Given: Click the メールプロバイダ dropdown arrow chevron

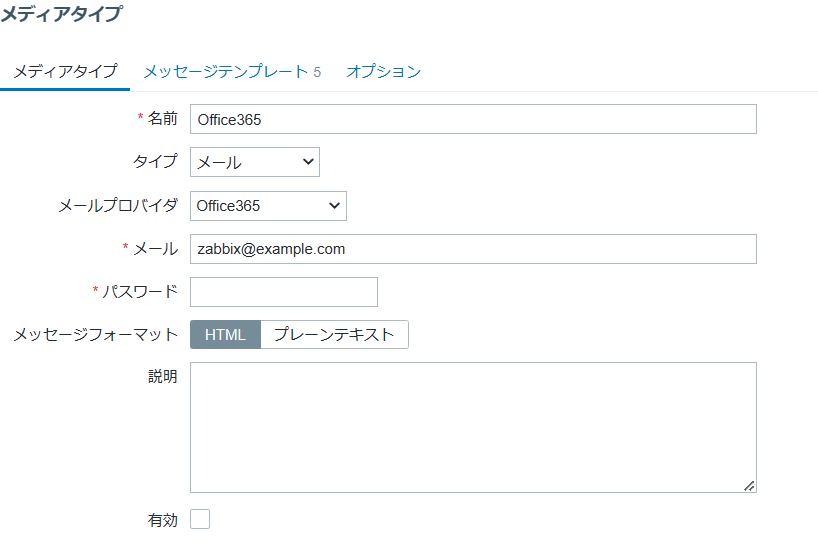Looking at the screenshot, I should [x=334, y=206].
